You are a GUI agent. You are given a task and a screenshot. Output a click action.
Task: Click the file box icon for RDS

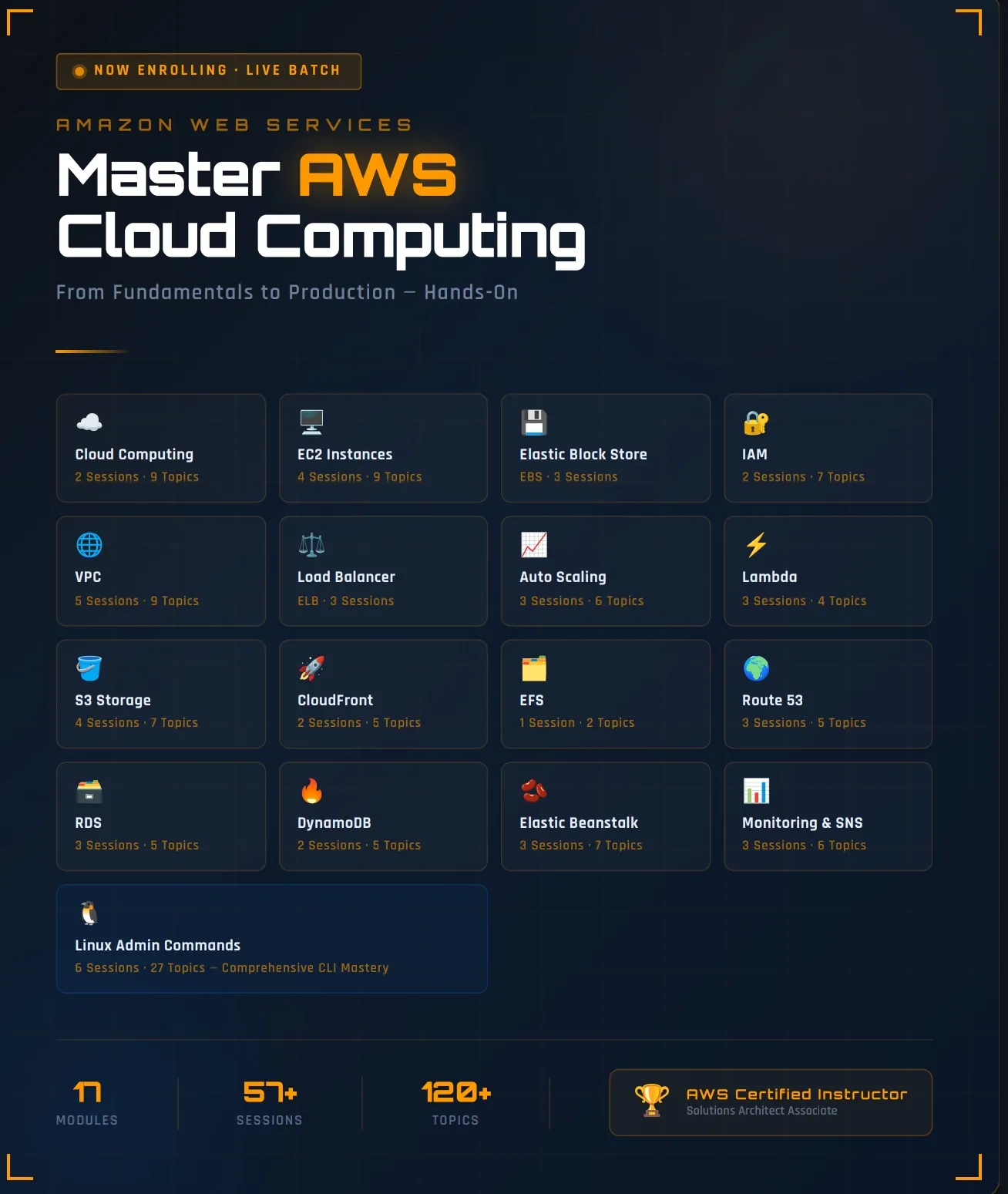pos(89,791)
